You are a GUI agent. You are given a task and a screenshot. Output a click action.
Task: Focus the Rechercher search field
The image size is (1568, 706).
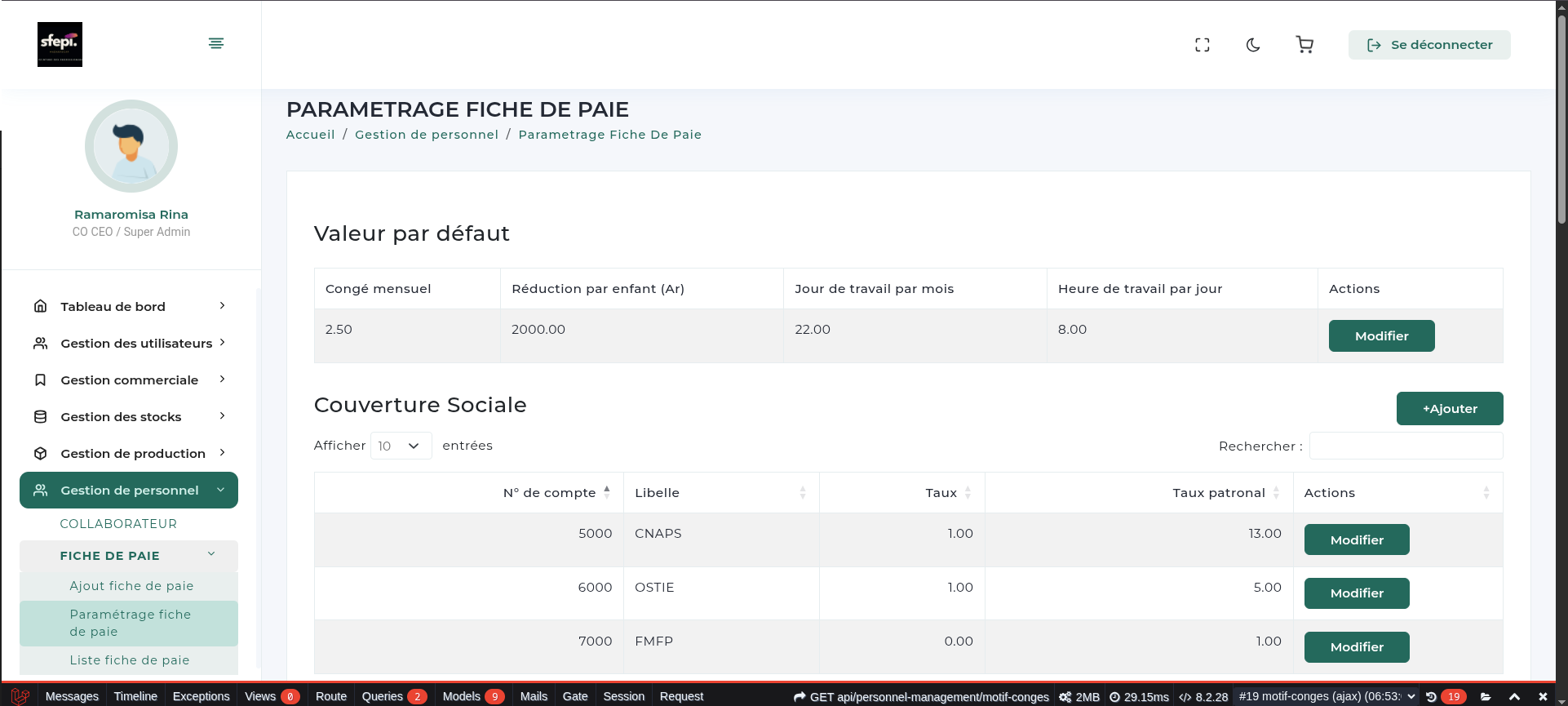point(1406,446)
